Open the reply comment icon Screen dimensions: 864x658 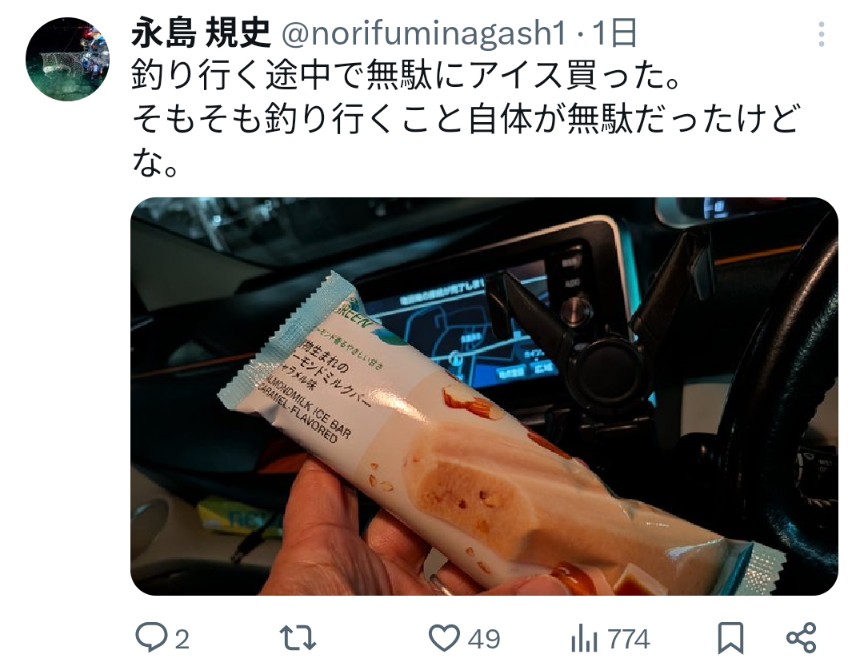[x=151, y=637]
